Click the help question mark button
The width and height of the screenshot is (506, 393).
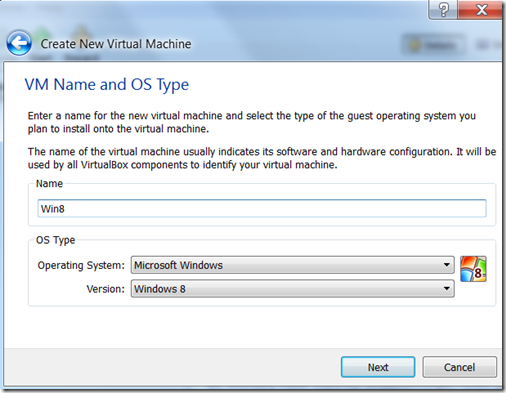(x=443, y=10)
